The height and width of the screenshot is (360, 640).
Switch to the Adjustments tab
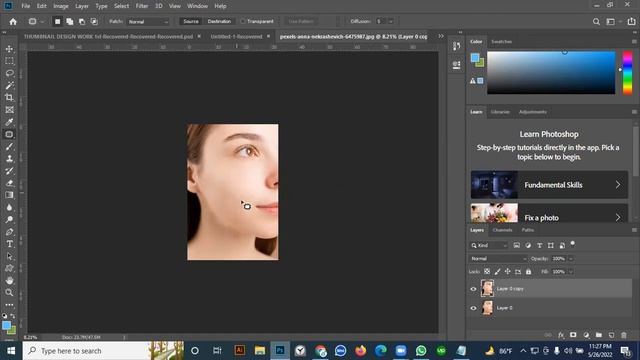(x=532, y=112)
